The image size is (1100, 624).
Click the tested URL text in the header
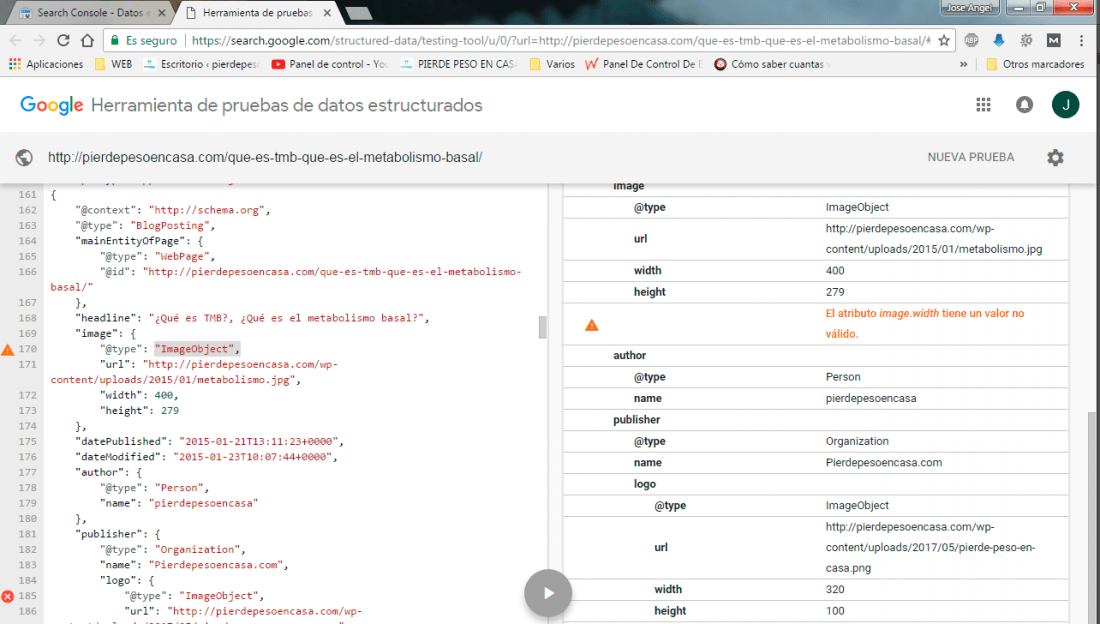click(x=264, y=157)
